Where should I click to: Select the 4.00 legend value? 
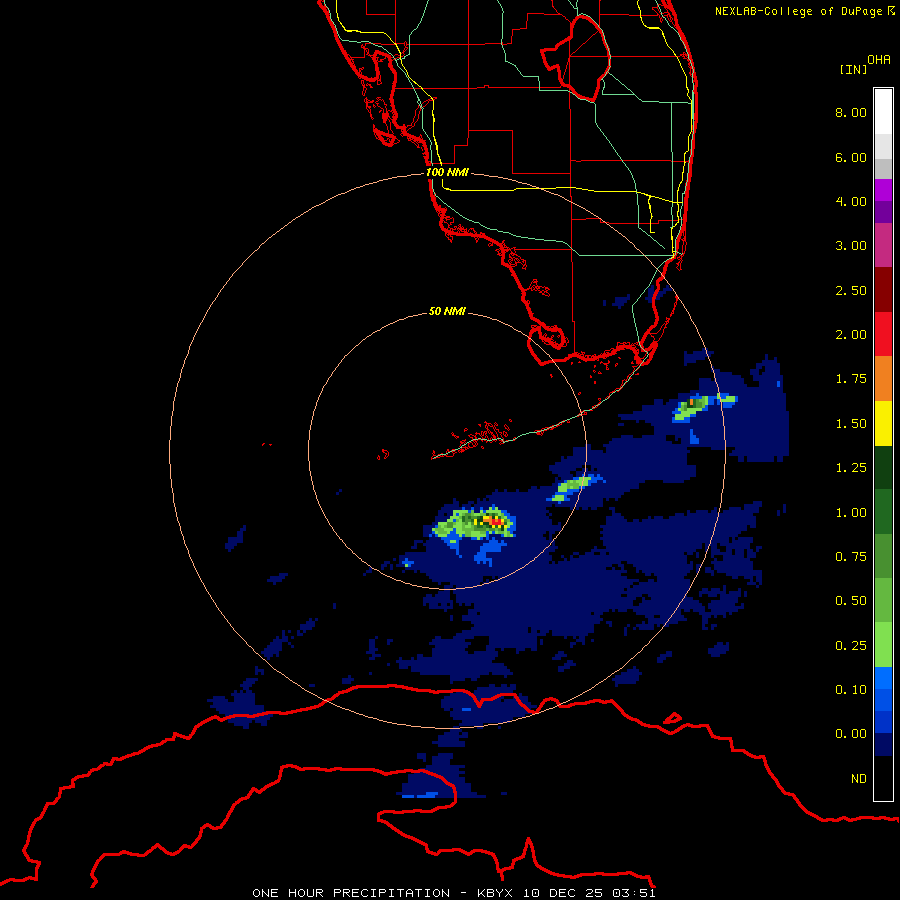[x=851, y=201]
